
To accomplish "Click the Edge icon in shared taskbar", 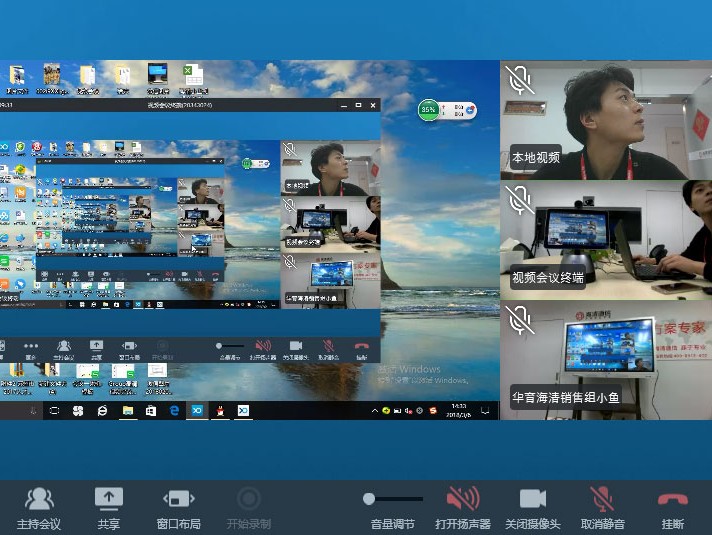I will click(x=174, y=411).
